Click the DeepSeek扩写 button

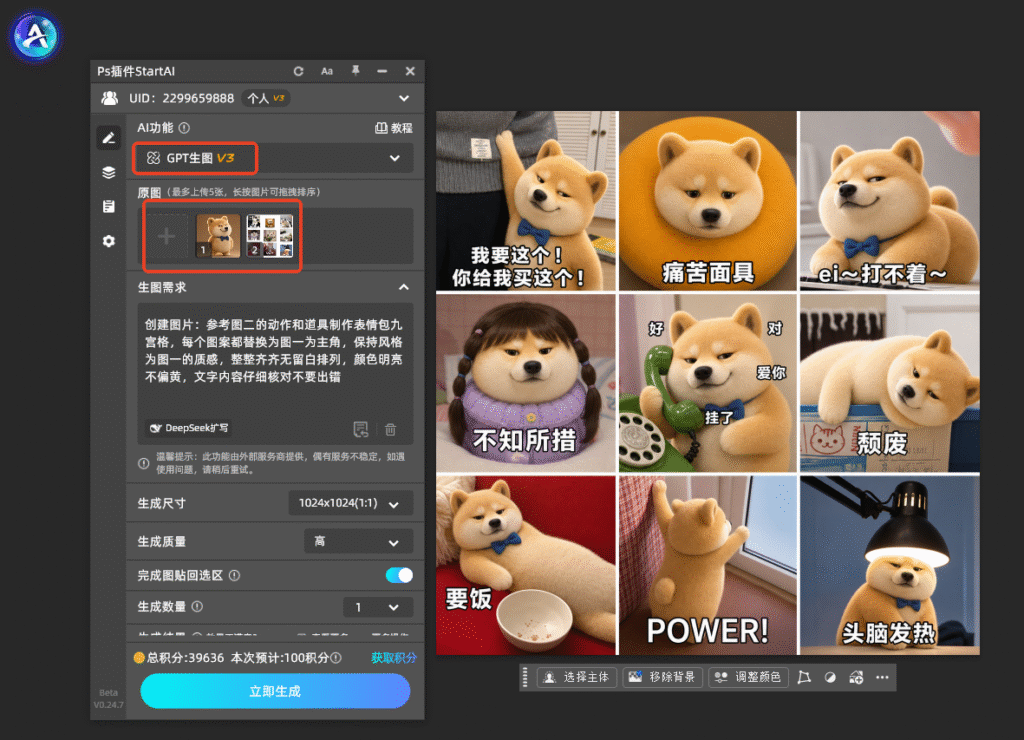tap(189, 428)
